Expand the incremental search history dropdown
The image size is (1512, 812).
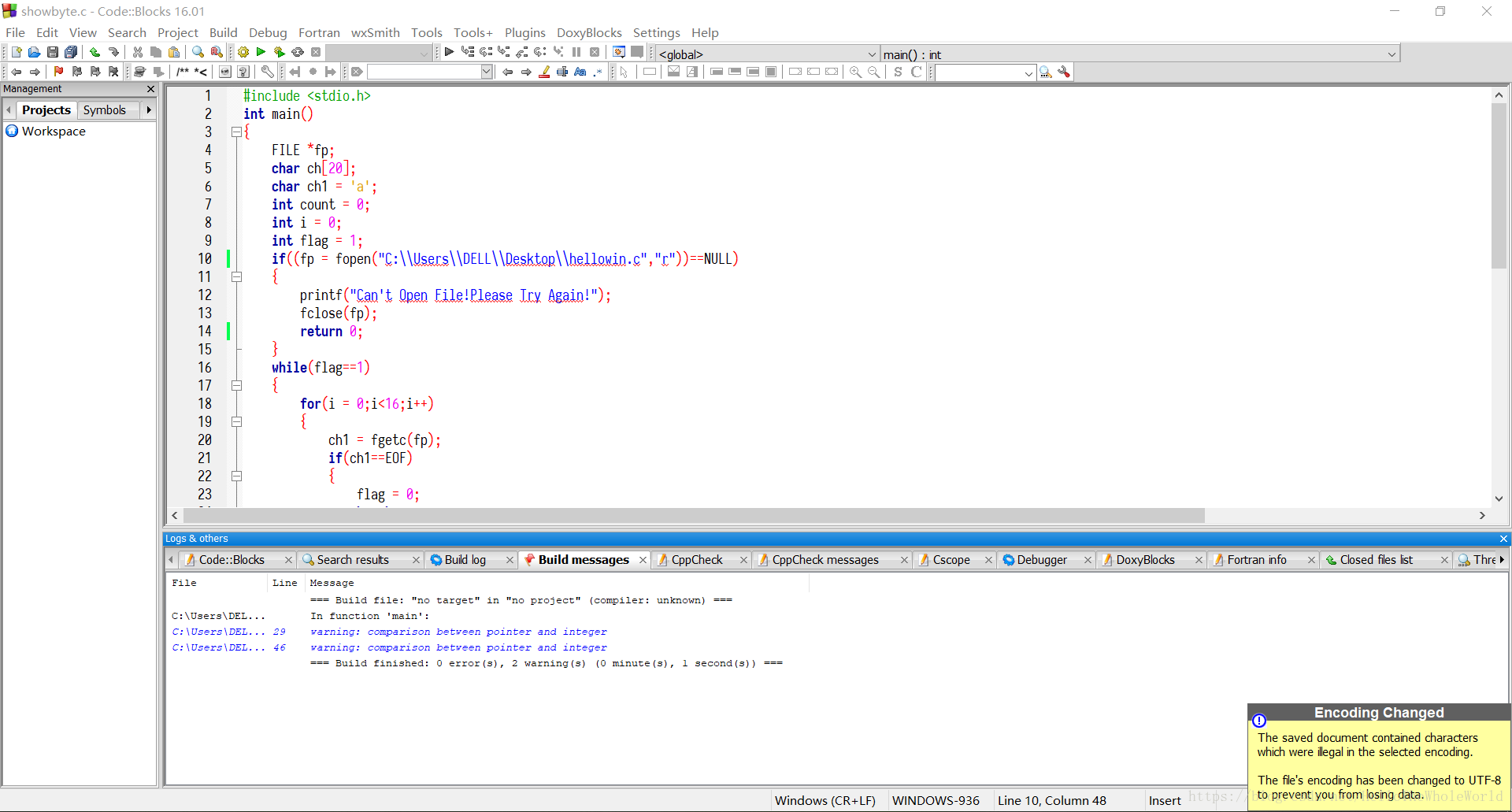487,72
